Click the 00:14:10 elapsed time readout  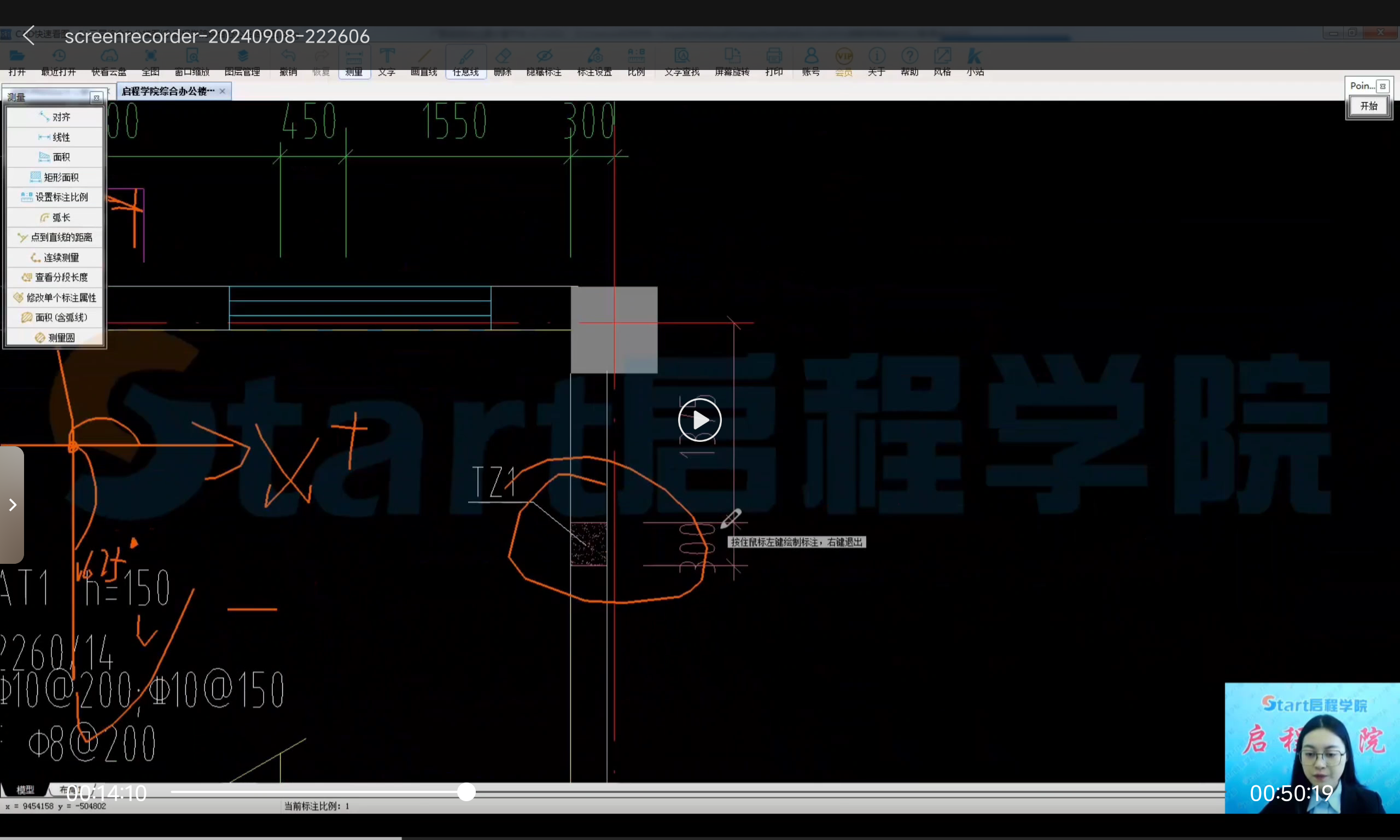tap(107, 793)
